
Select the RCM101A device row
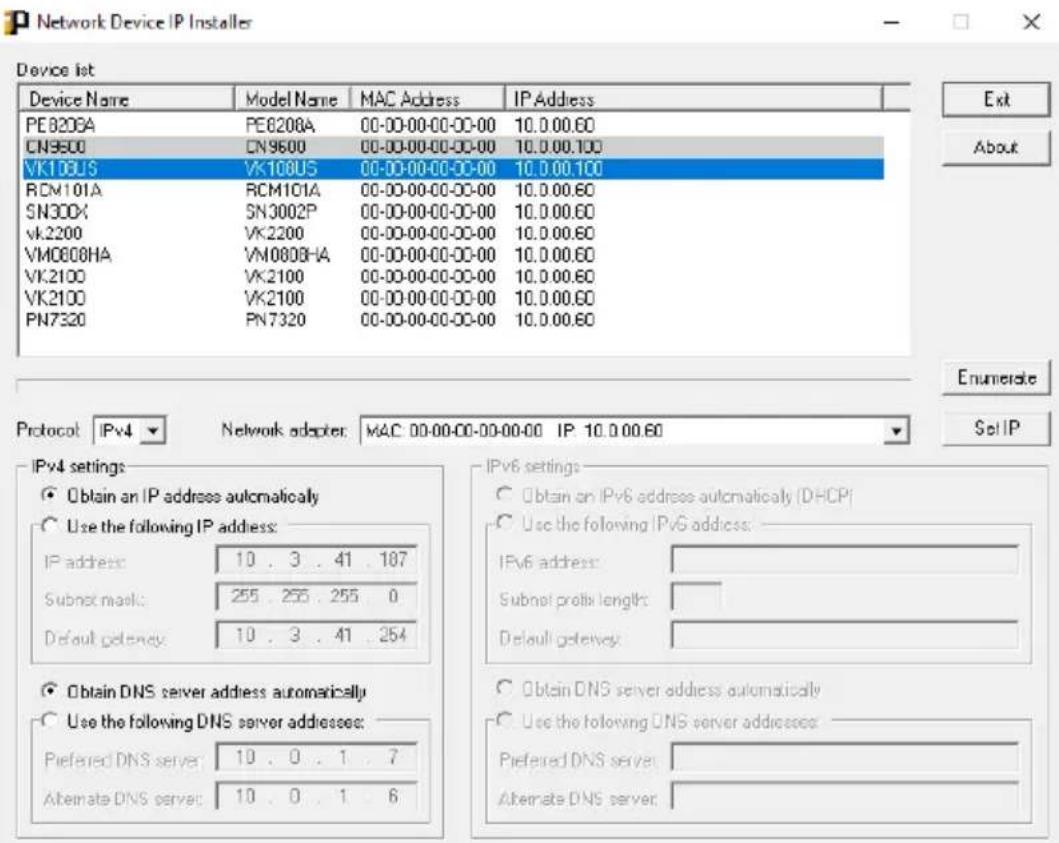[x=453, y=190]
